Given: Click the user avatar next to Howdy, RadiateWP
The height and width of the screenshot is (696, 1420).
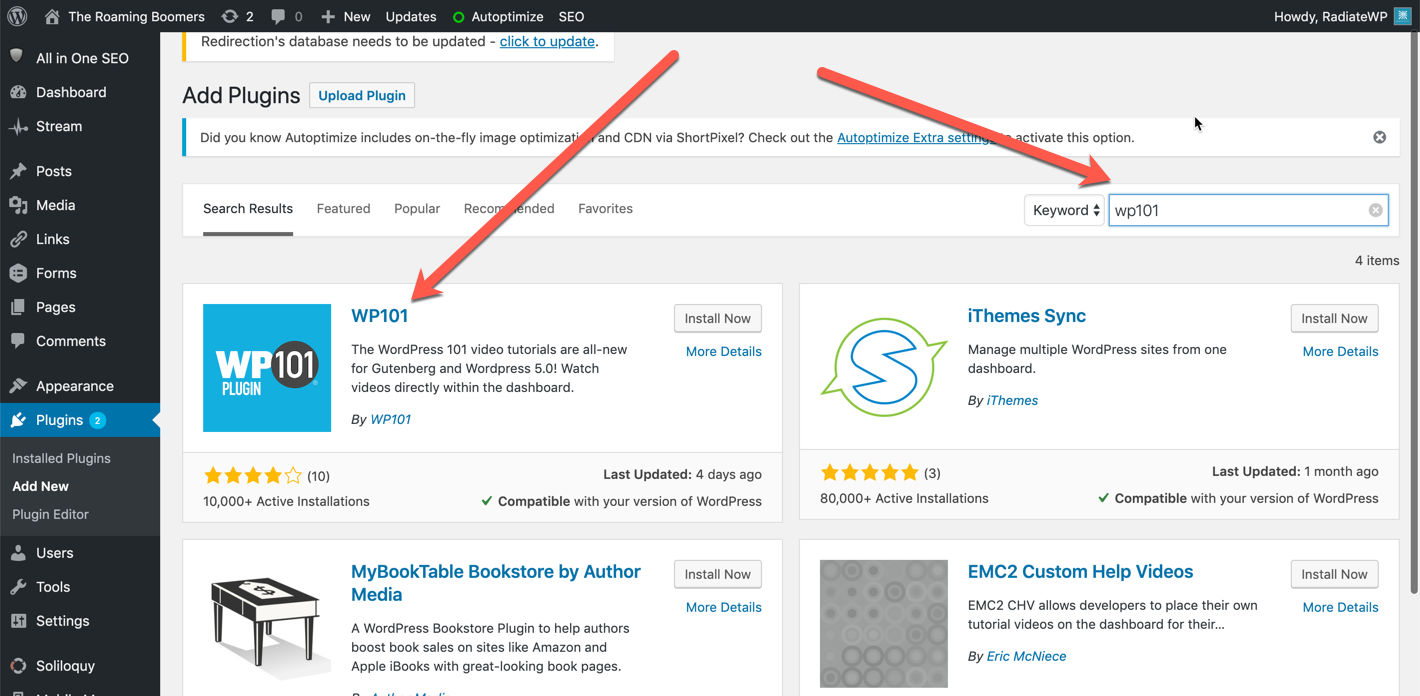Looking at the screenshot, I should point(1401,16).
